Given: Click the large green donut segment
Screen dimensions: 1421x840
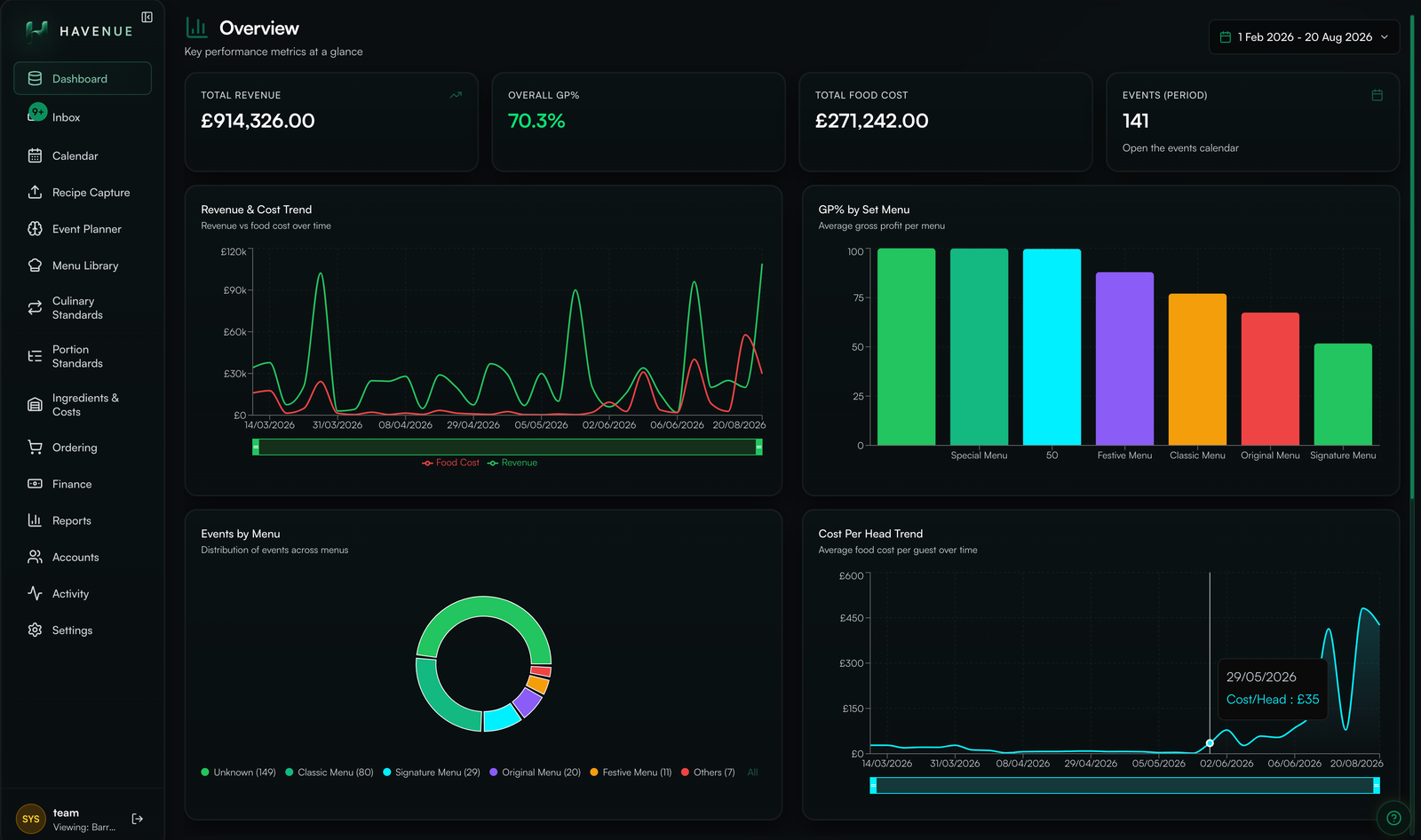Looking at the screenshot, I should (484, 606).
